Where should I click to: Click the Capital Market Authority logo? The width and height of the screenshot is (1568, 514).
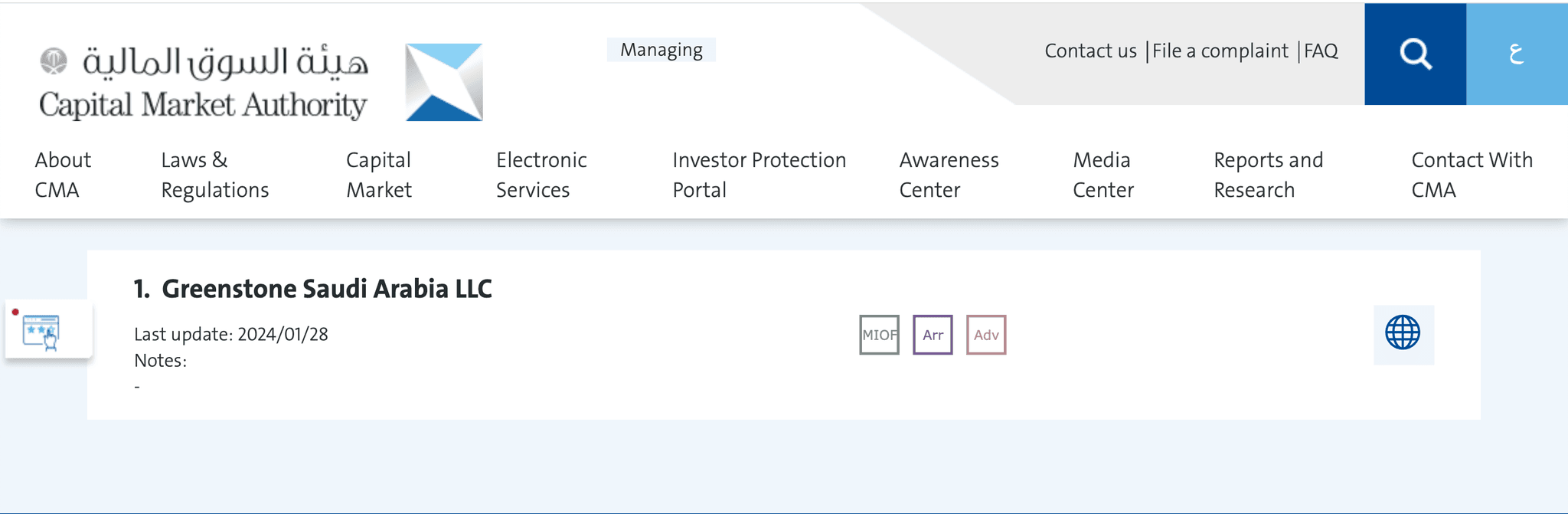(x=260, y=83)
